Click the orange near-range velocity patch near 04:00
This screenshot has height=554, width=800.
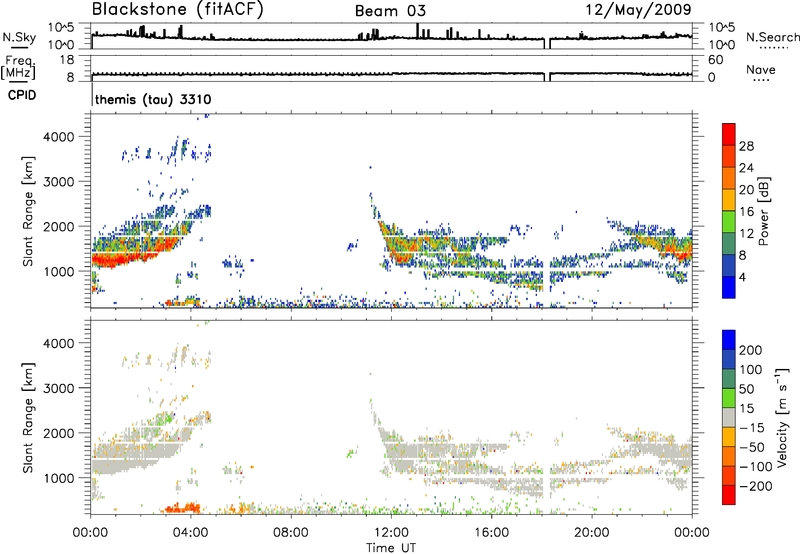pos(181,508)
